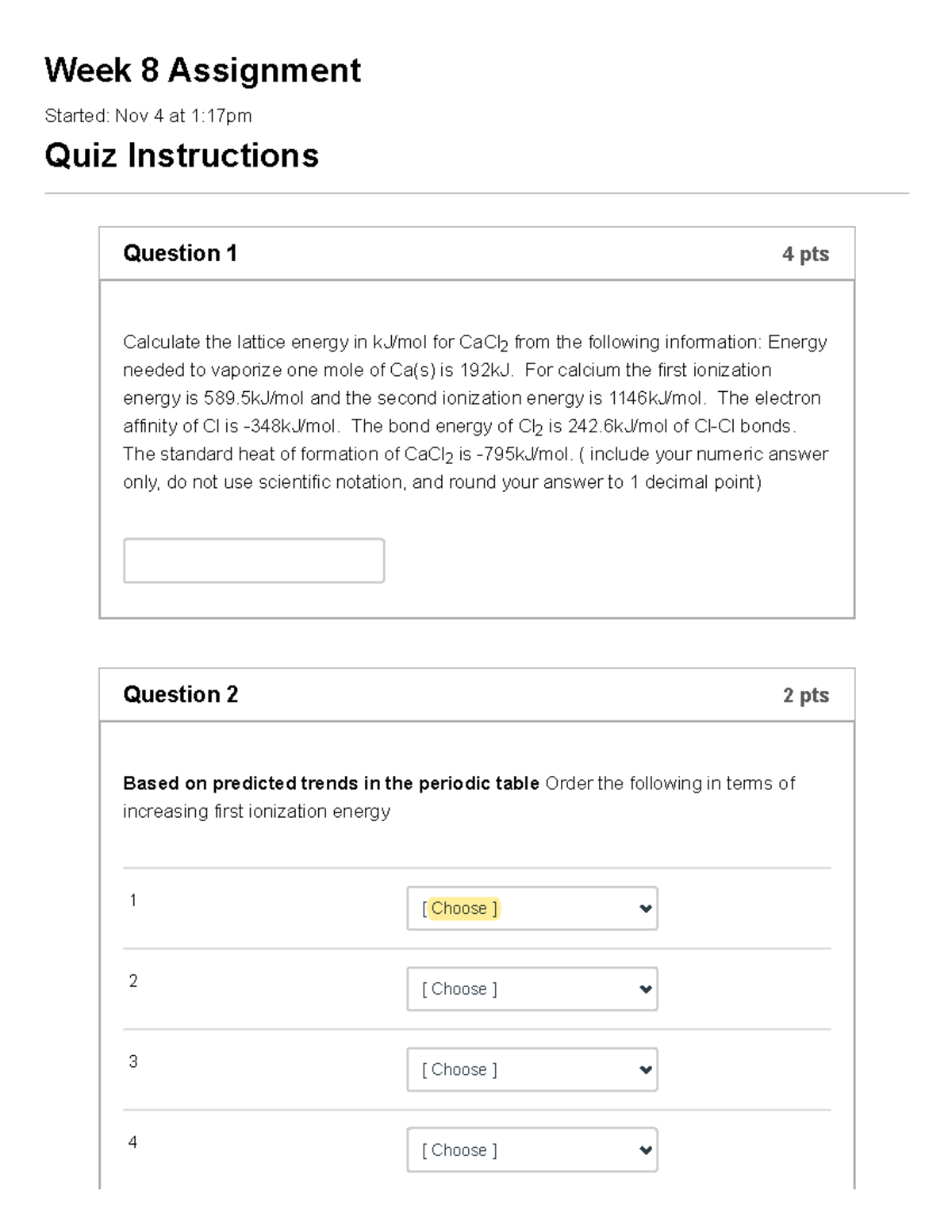This screenshot has height=1232, width=952.
Task: Click the 2 pts label on Question 2
Action: (805, 694)
